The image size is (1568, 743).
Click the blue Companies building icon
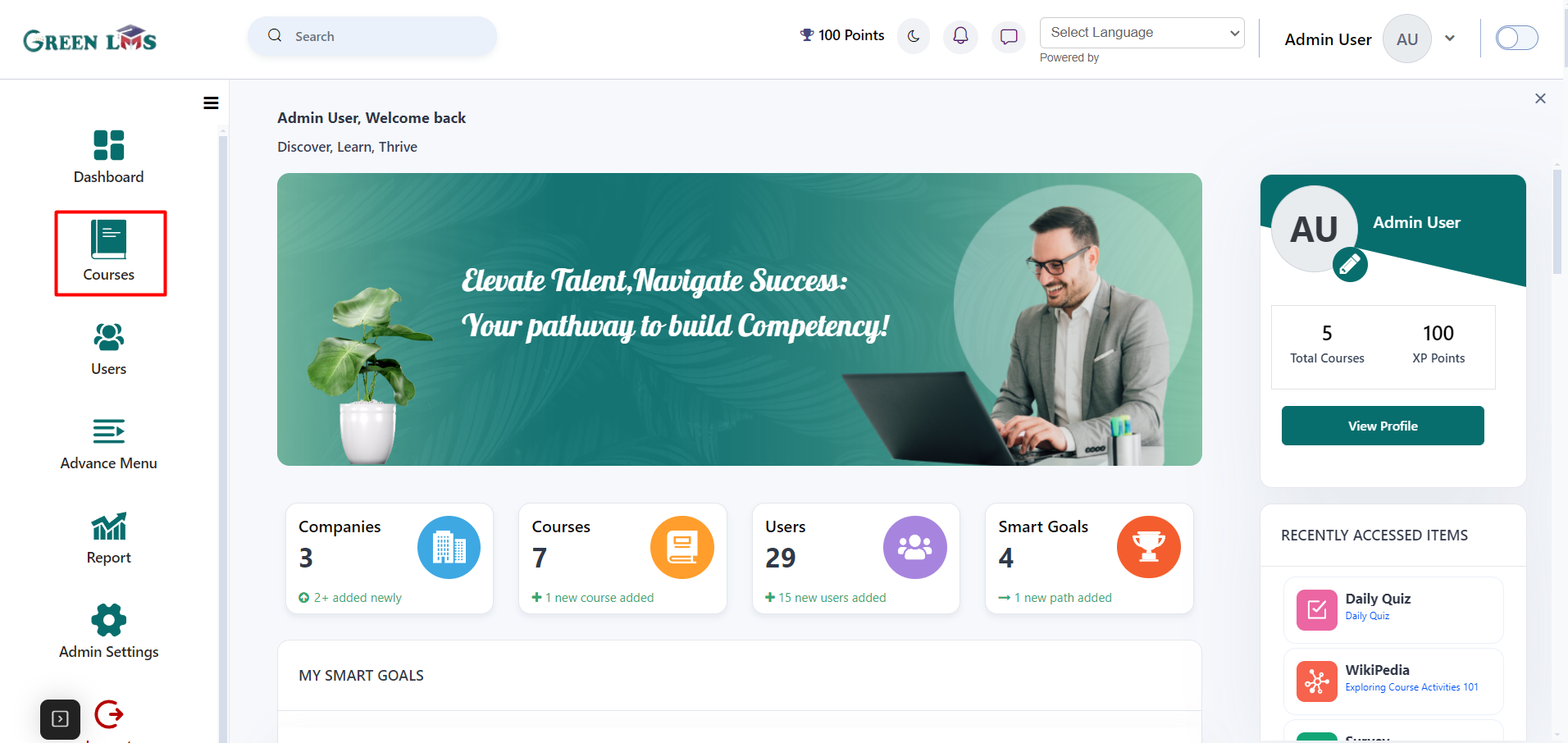[x=449, y=547]
